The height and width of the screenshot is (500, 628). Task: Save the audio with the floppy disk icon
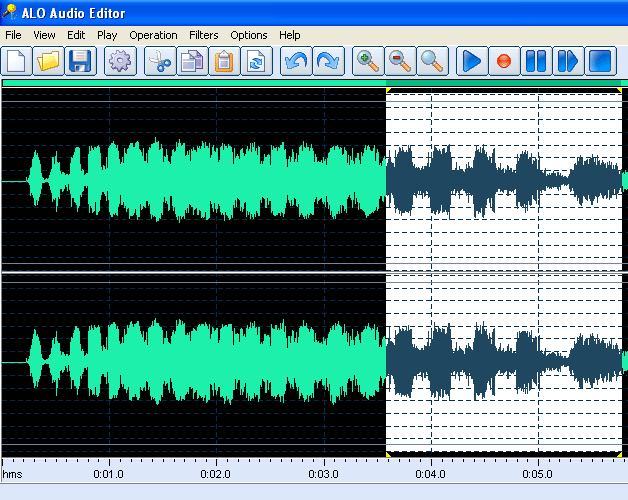[81, 61]
